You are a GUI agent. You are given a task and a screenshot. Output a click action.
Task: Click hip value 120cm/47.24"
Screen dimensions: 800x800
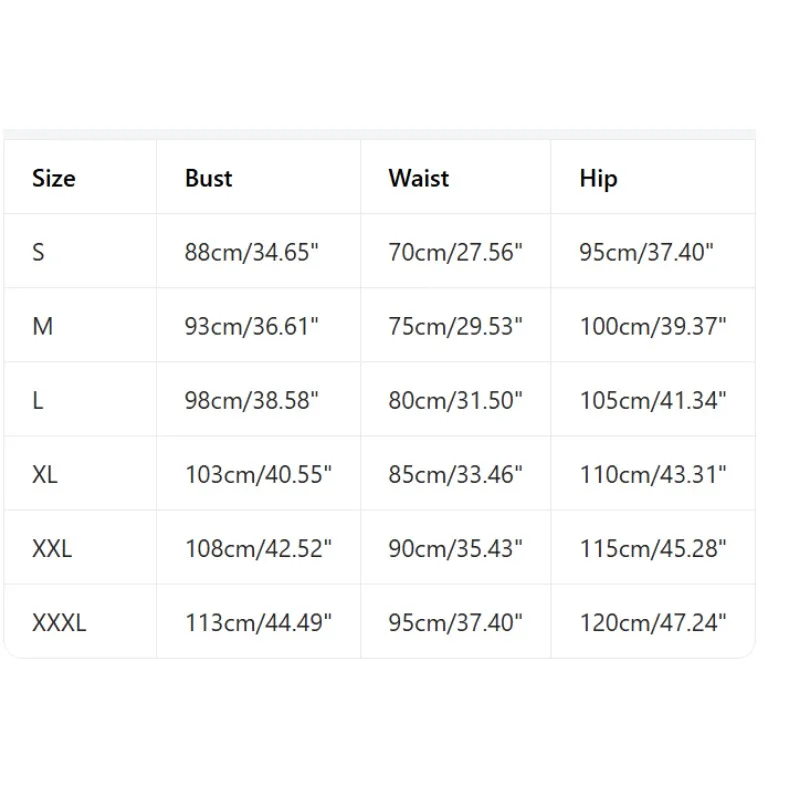click(x=653, y=623)
